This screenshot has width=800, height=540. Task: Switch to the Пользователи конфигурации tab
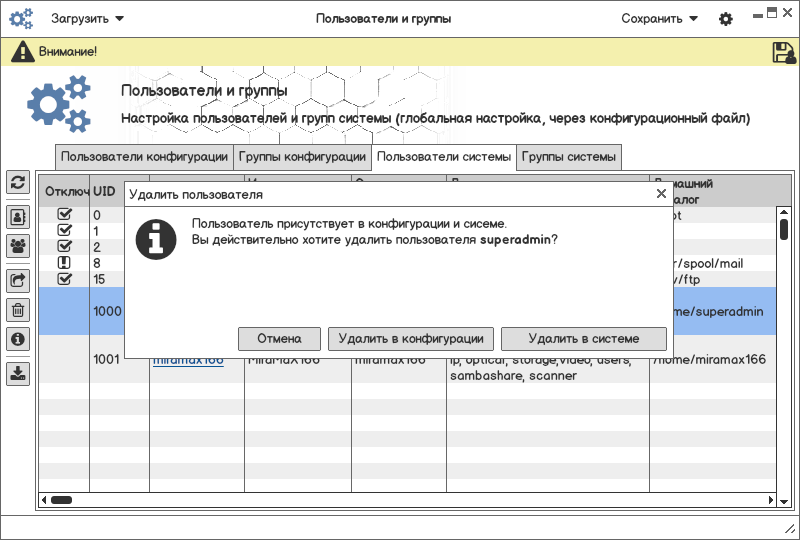[x=144, y=157]
